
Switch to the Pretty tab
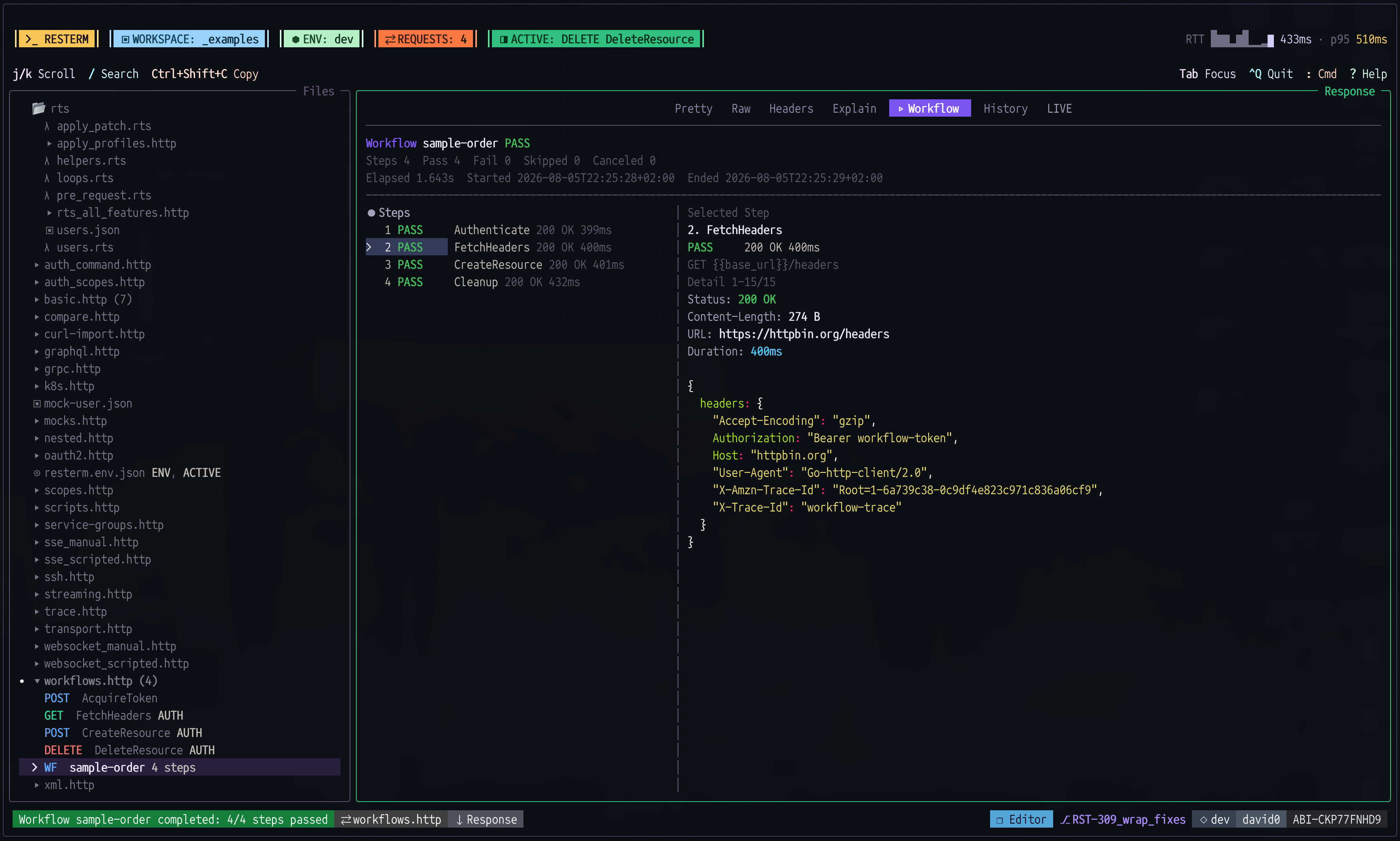click(x=693, y=108)
